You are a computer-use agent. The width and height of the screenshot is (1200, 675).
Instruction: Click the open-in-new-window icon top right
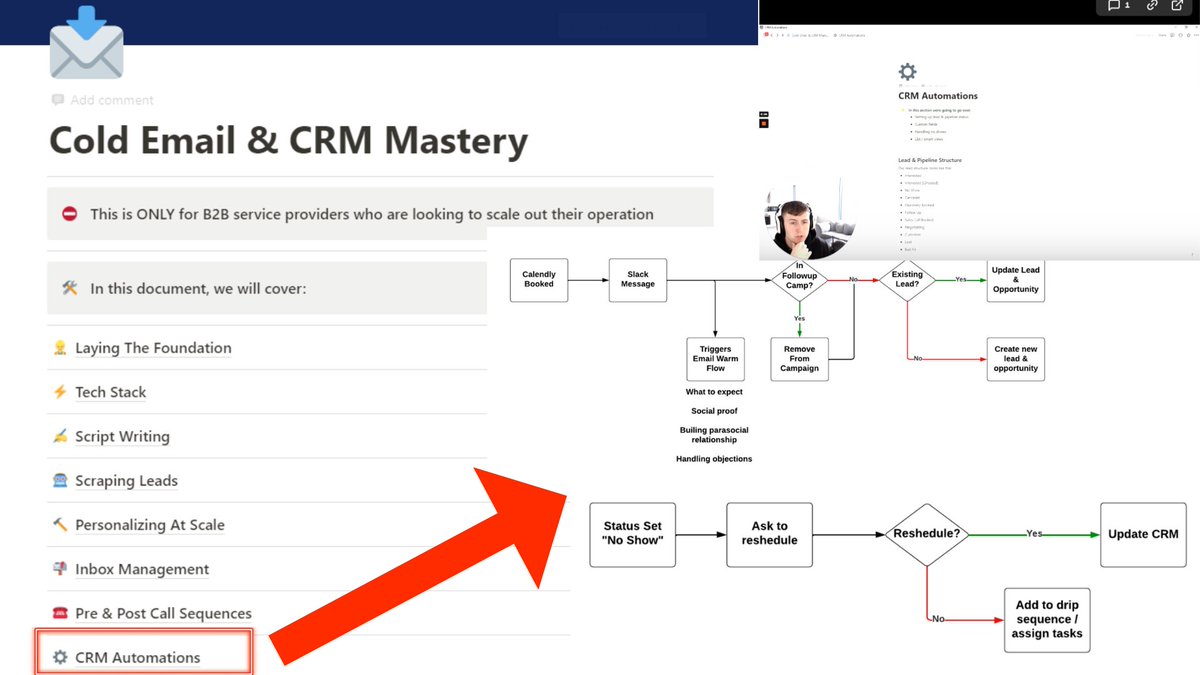(1178, 6)
